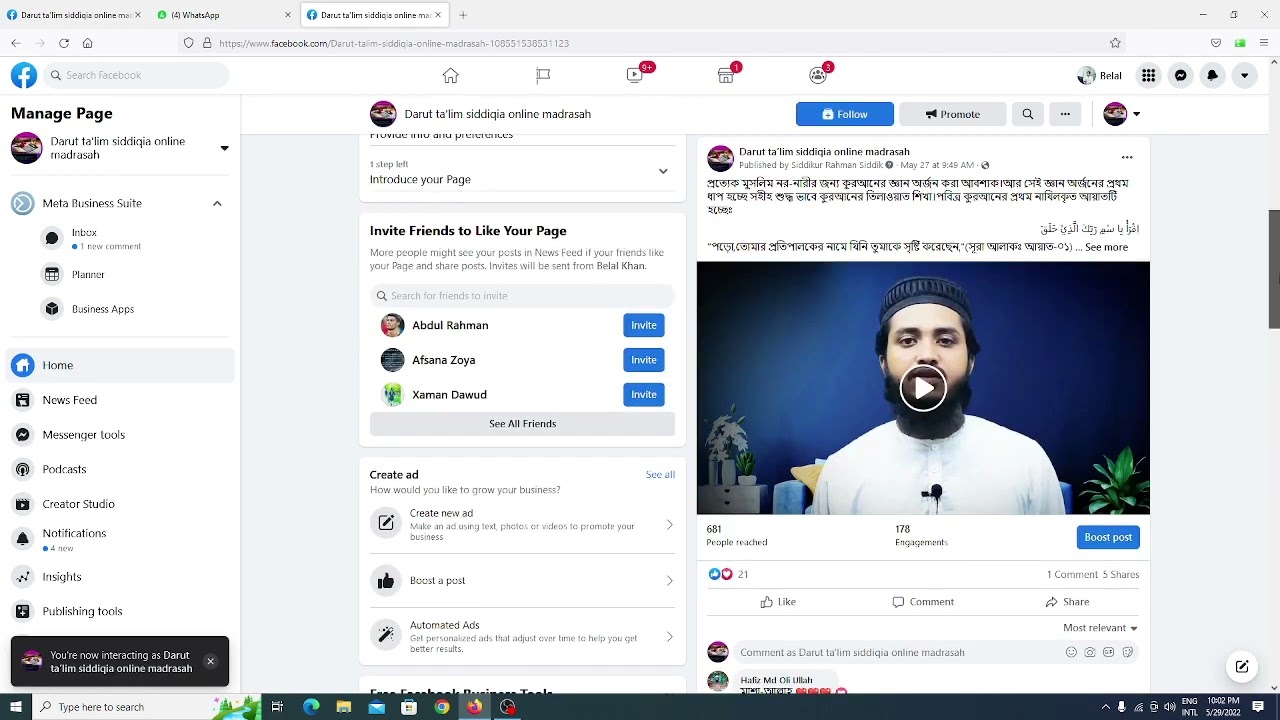Image resolution: width=1280 pixels, height=720 pixels.
Task: Click the Boost post button
Action: point(1108,537)
